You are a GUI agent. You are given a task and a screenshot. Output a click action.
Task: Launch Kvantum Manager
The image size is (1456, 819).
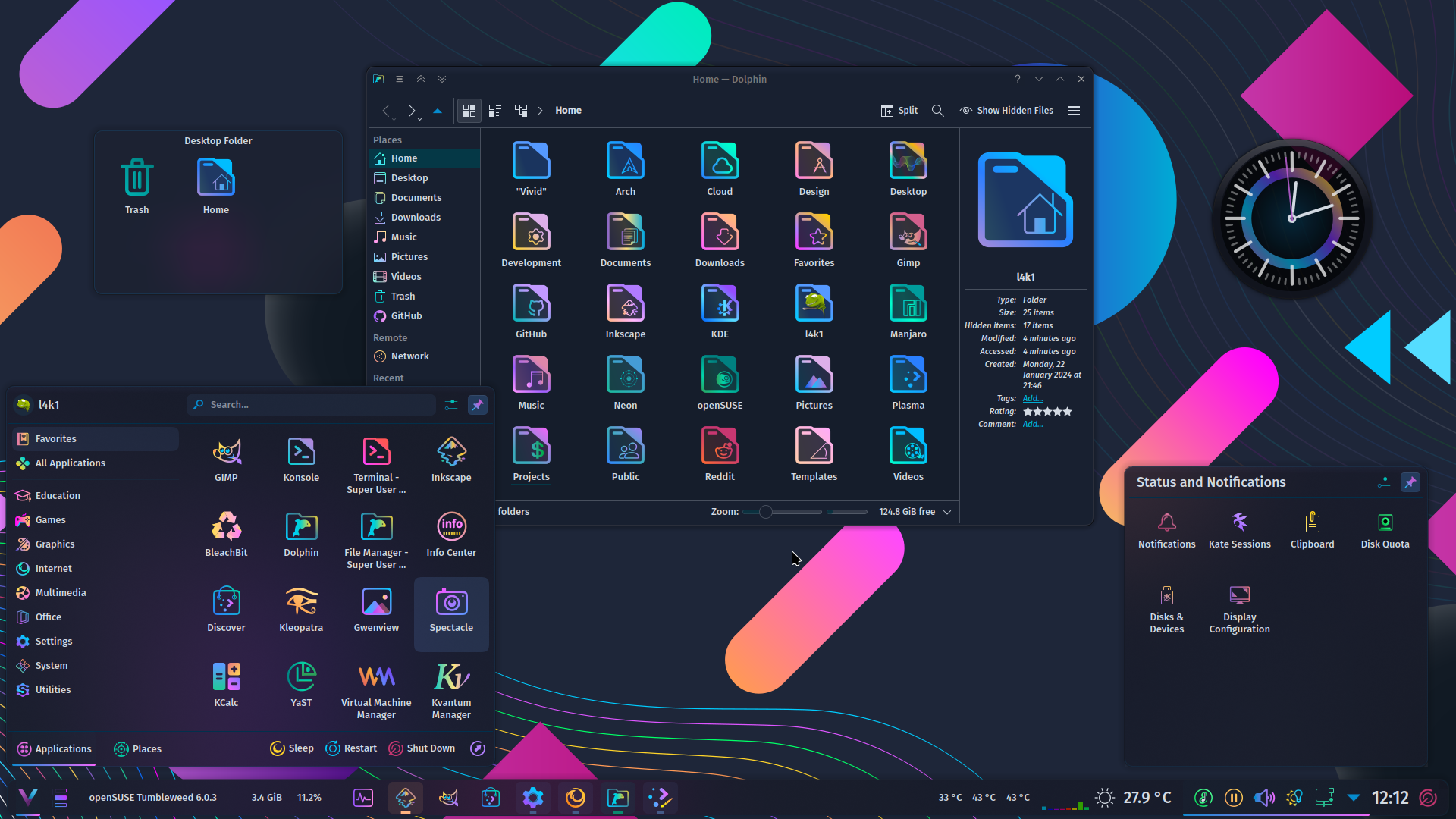click(x=451, y=691)
